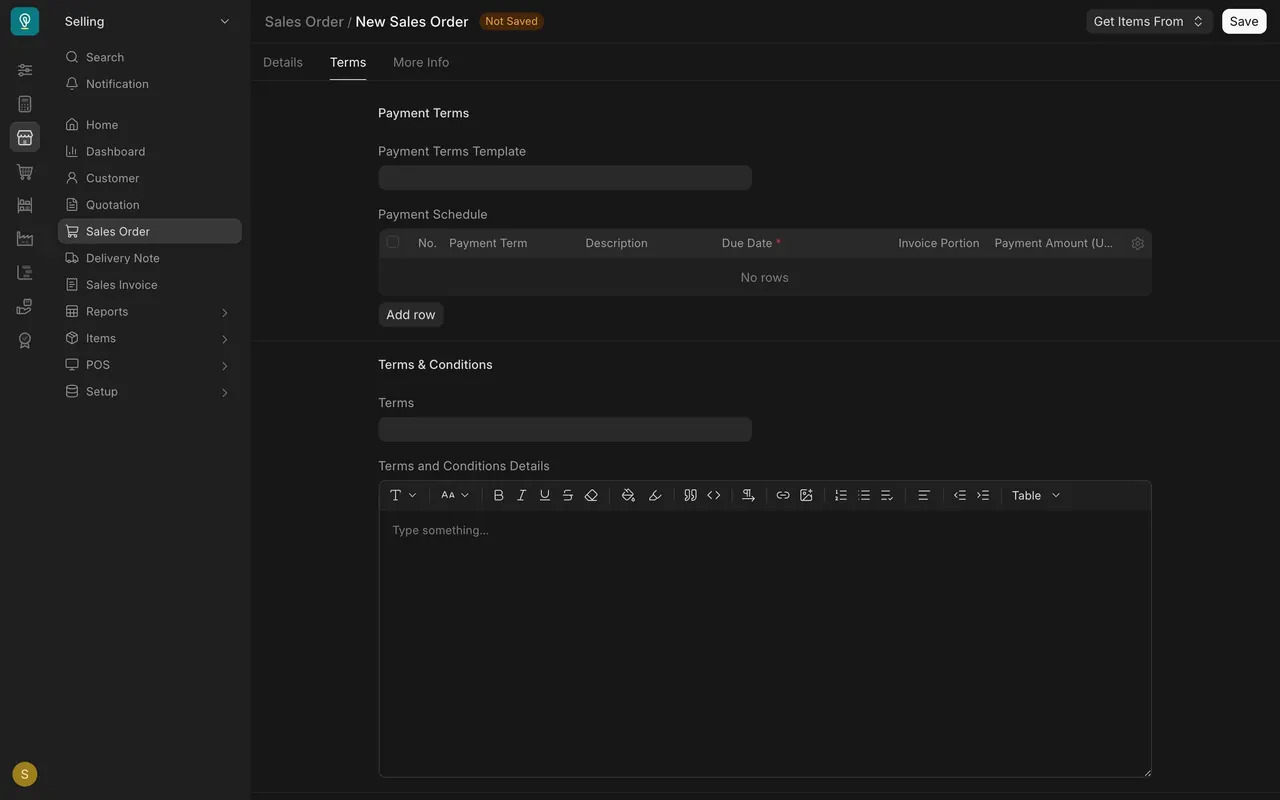Apply underline formatting in the editor
The width and height of the screenshot is (1280, 800).
544,495
